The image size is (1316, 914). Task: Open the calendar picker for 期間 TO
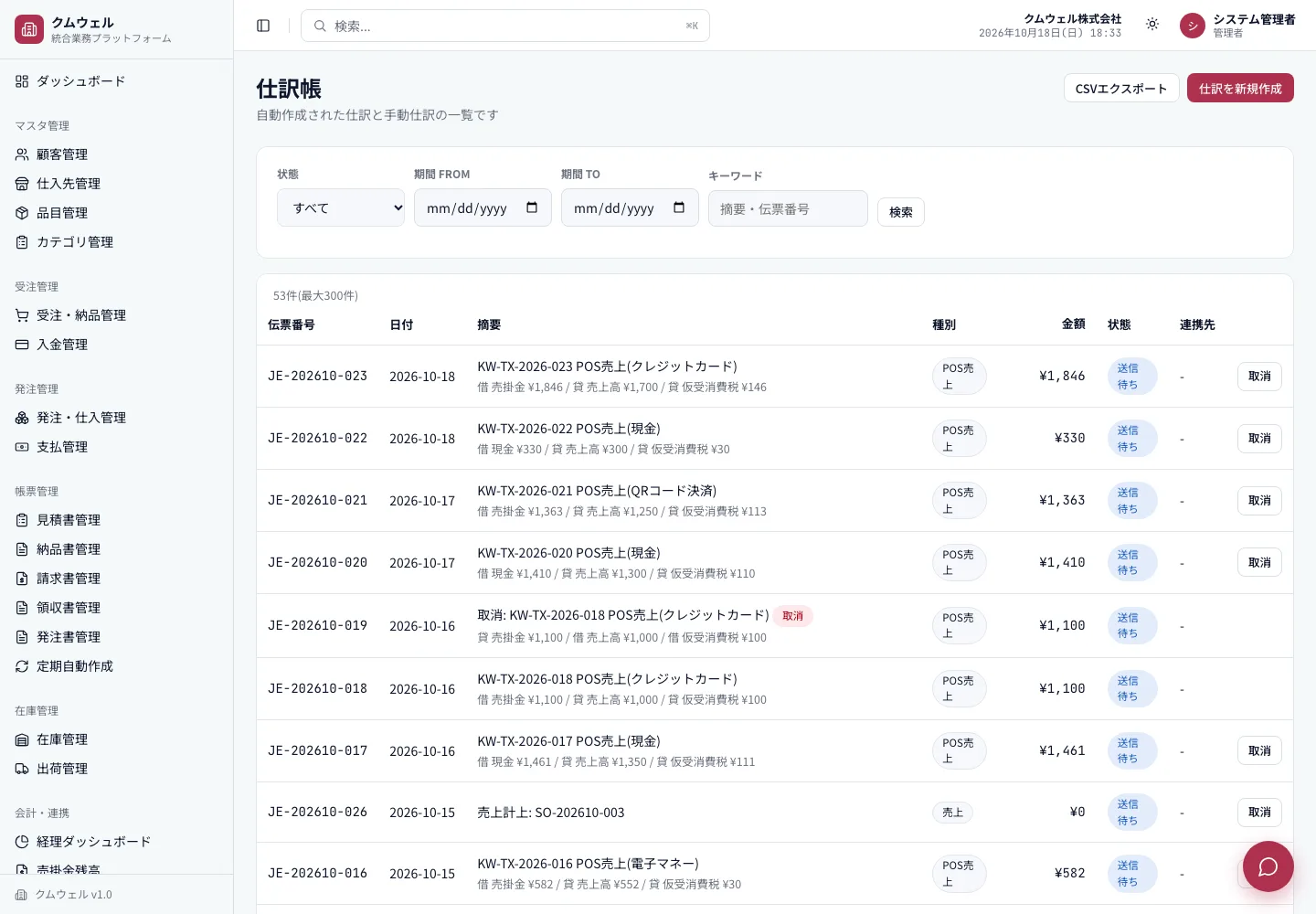pyautogui.click(x=679, y=207)
